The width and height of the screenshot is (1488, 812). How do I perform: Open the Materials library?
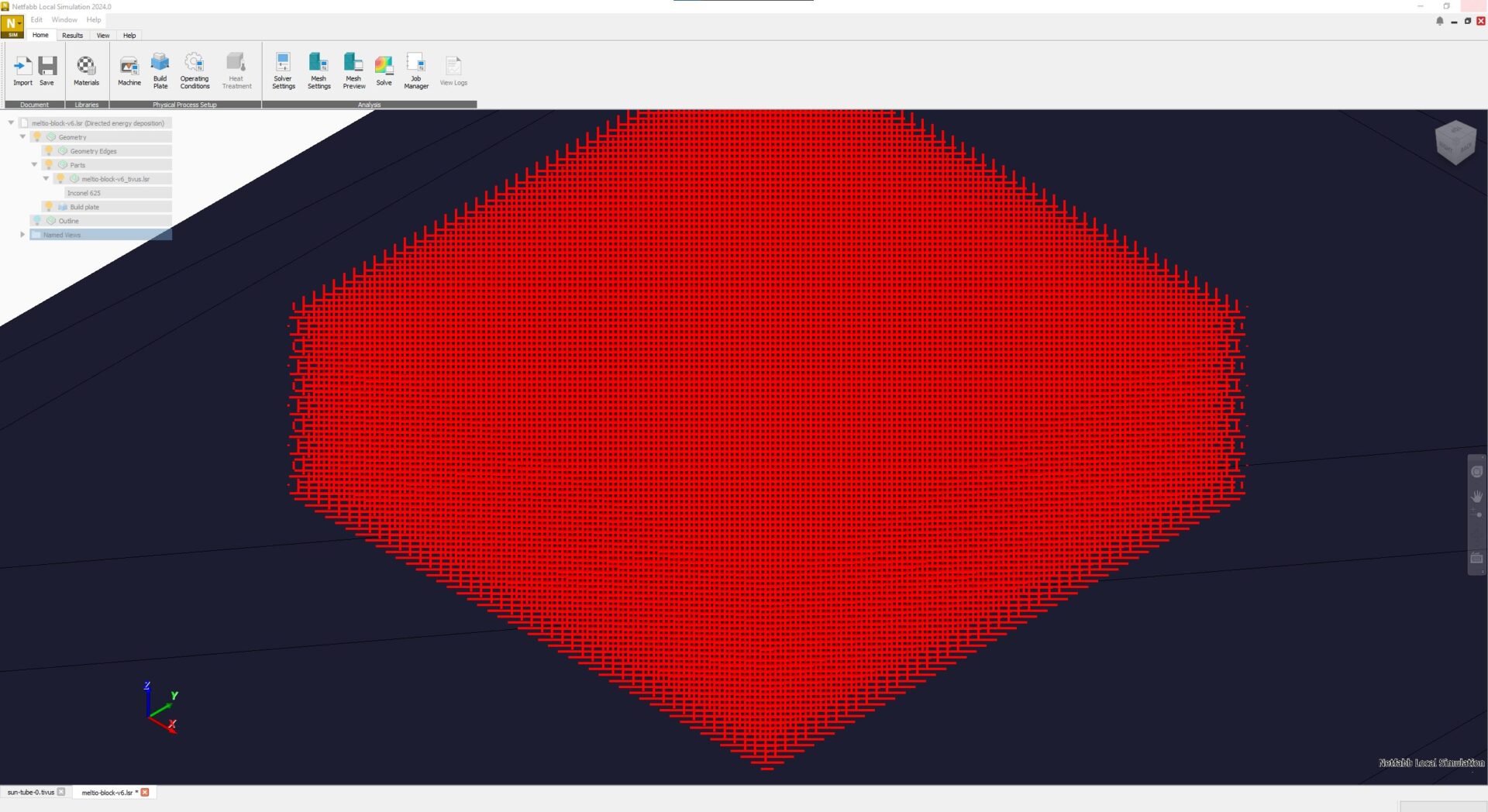(x=86, y=68)
